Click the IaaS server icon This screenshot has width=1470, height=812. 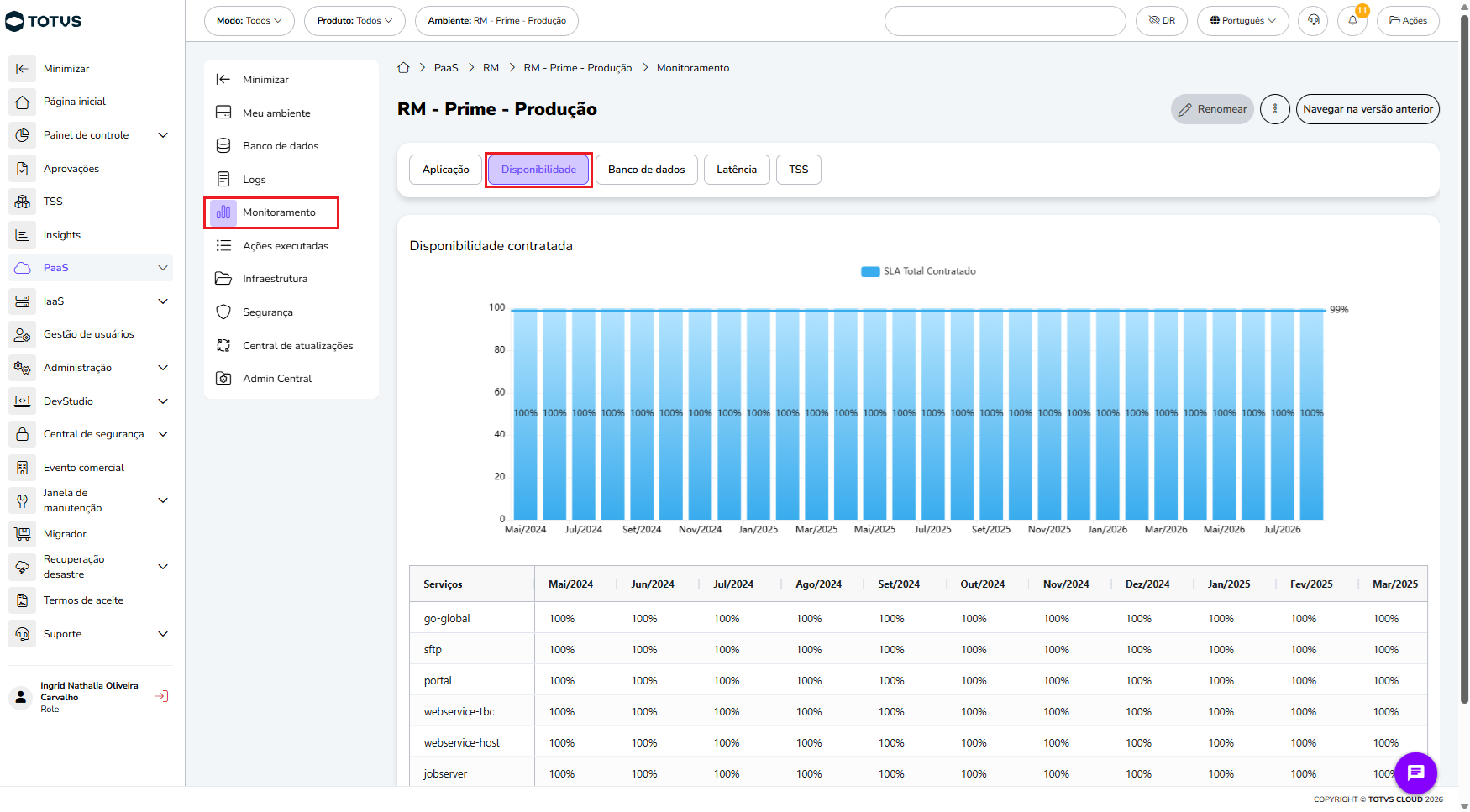[23, 301]
